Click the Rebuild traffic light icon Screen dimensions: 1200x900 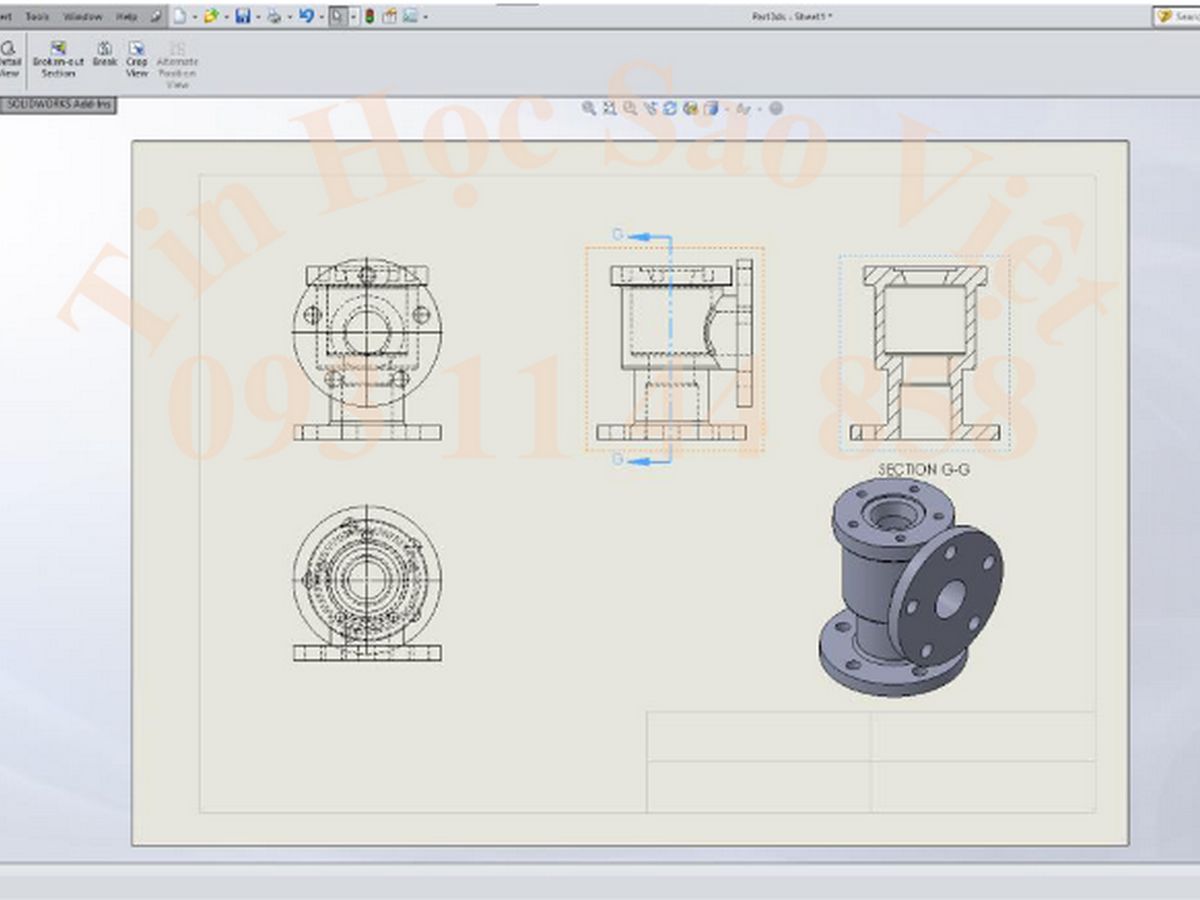point(370,17)
